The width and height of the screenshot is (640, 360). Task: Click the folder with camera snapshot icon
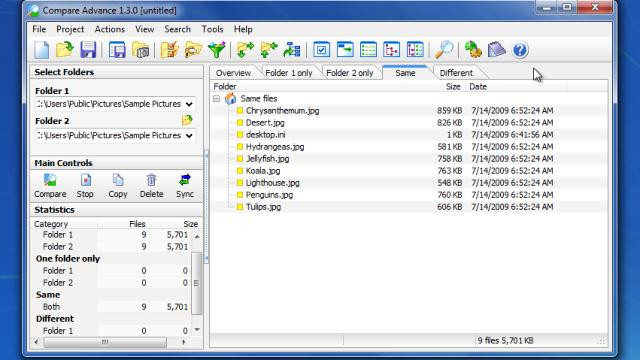click(x=140, y=50)
